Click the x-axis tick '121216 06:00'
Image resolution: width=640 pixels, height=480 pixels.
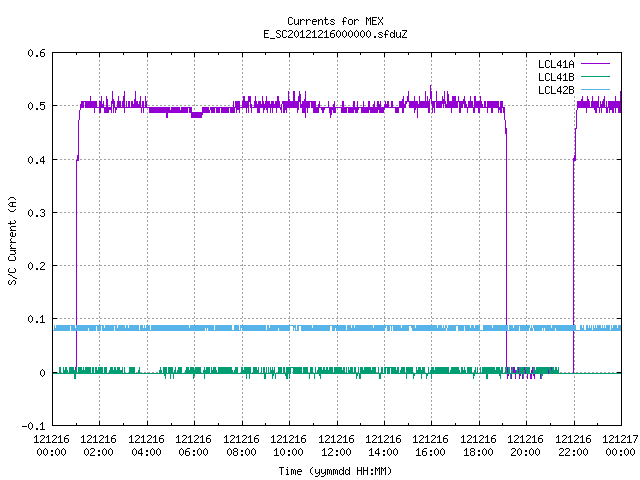pyautogui.click(x=193, y=446)
